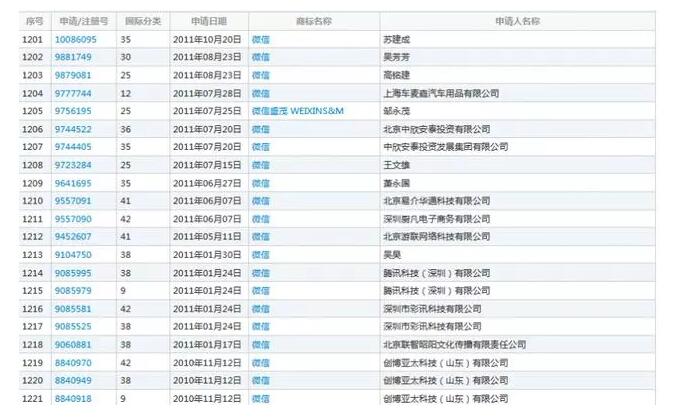Select serial number 1201
The height and width of the screenshot is (420, 674).
tap(33, 40)
